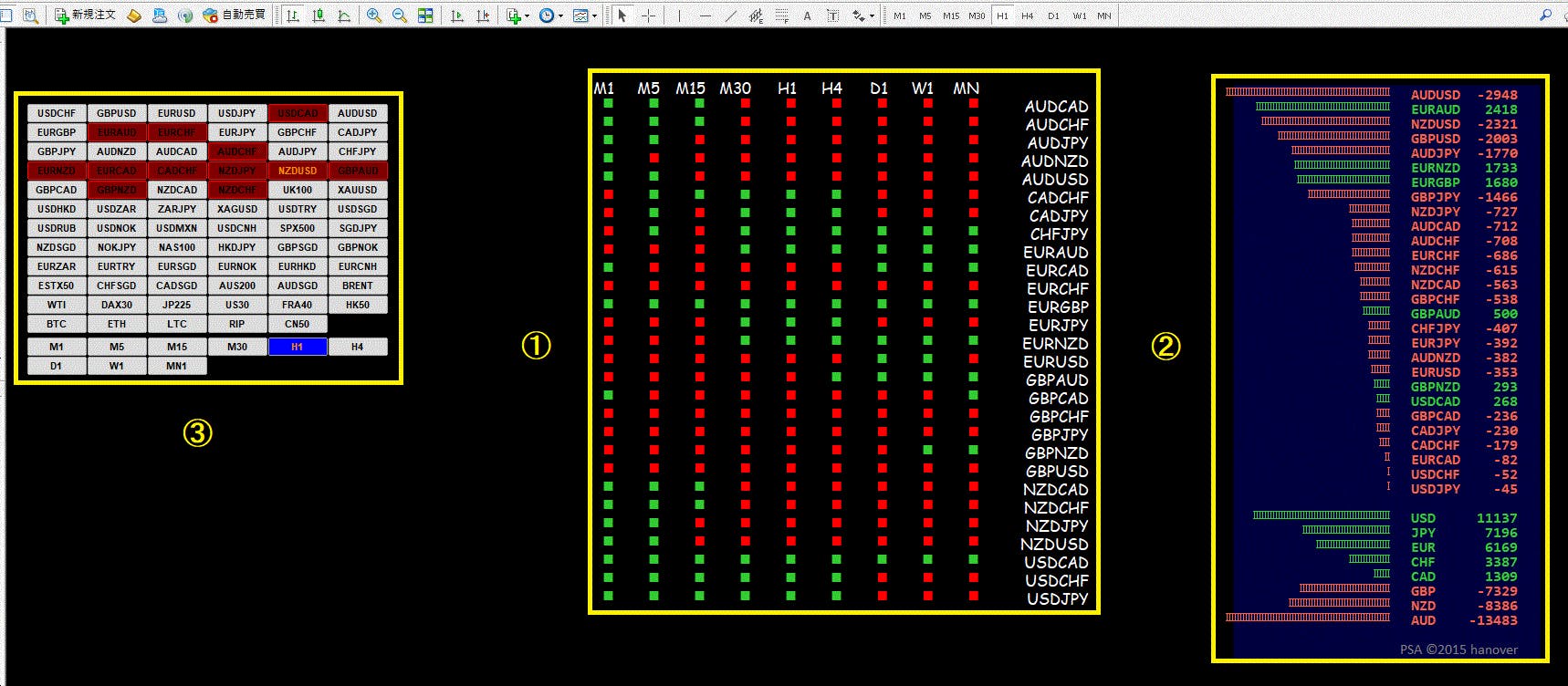Pick the draw horizontal line tool
The height and width of the screenshot is (686, 1568).
[x=705, y=16]
